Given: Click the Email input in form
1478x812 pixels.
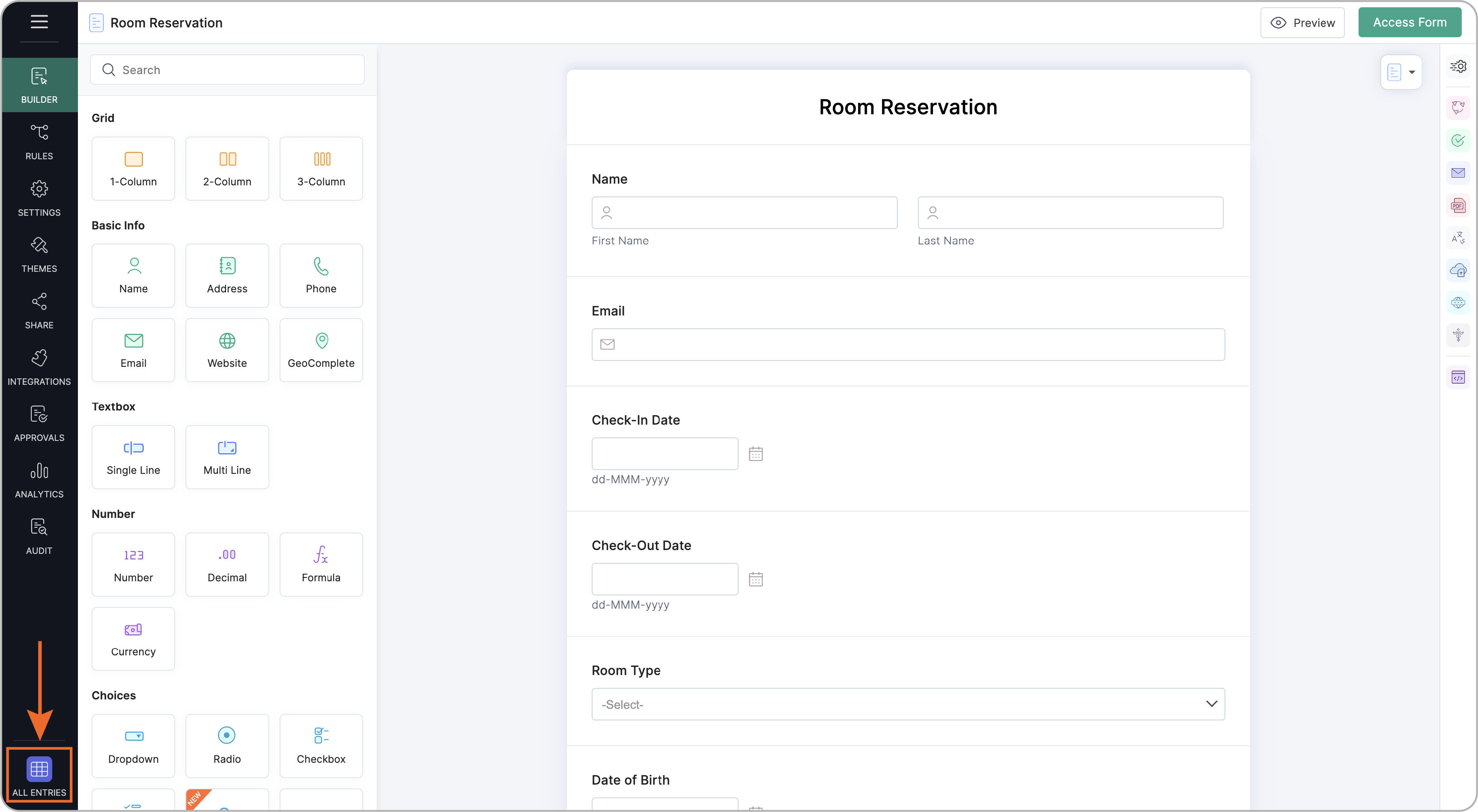Looking at the screenshot, I should click(x=908, y=344).
